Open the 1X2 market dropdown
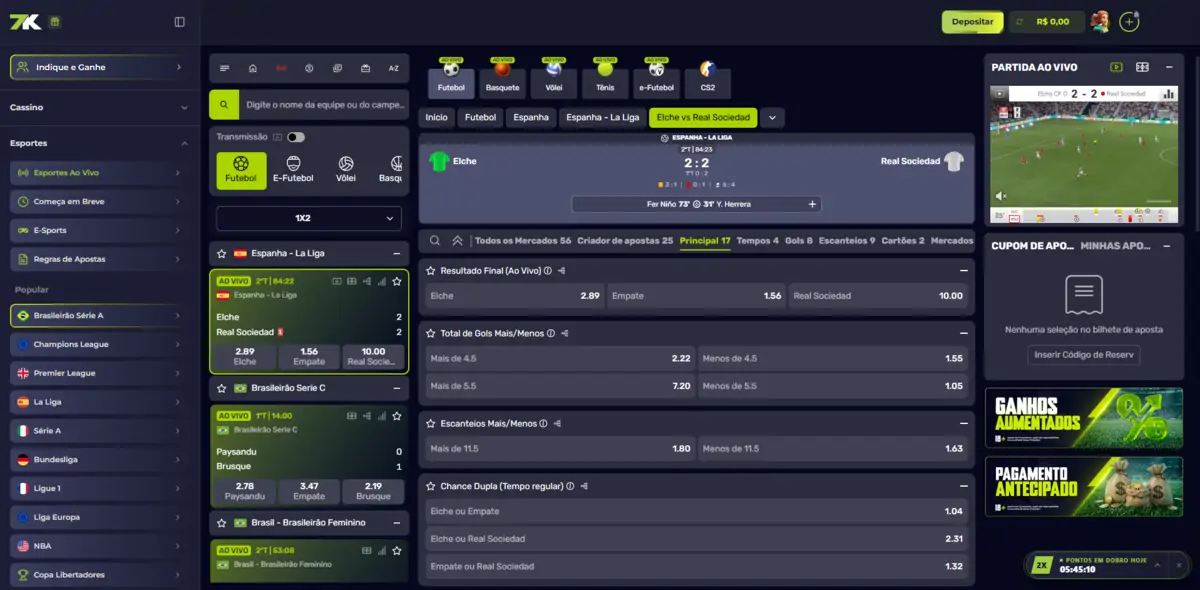The image size is (1200, 590). 309,218
